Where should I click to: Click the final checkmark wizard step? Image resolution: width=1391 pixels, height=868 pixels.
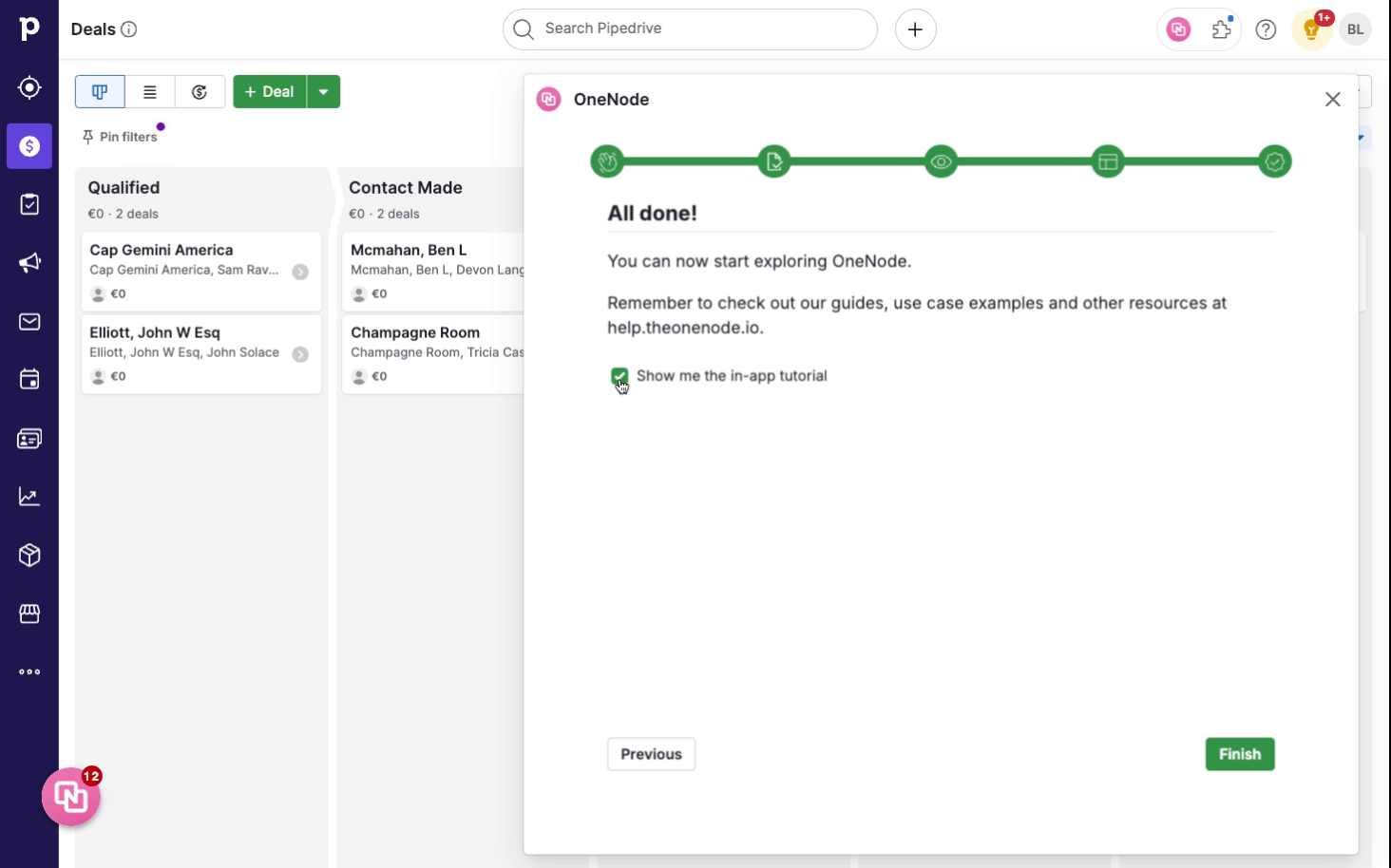tap(1275, 161)
